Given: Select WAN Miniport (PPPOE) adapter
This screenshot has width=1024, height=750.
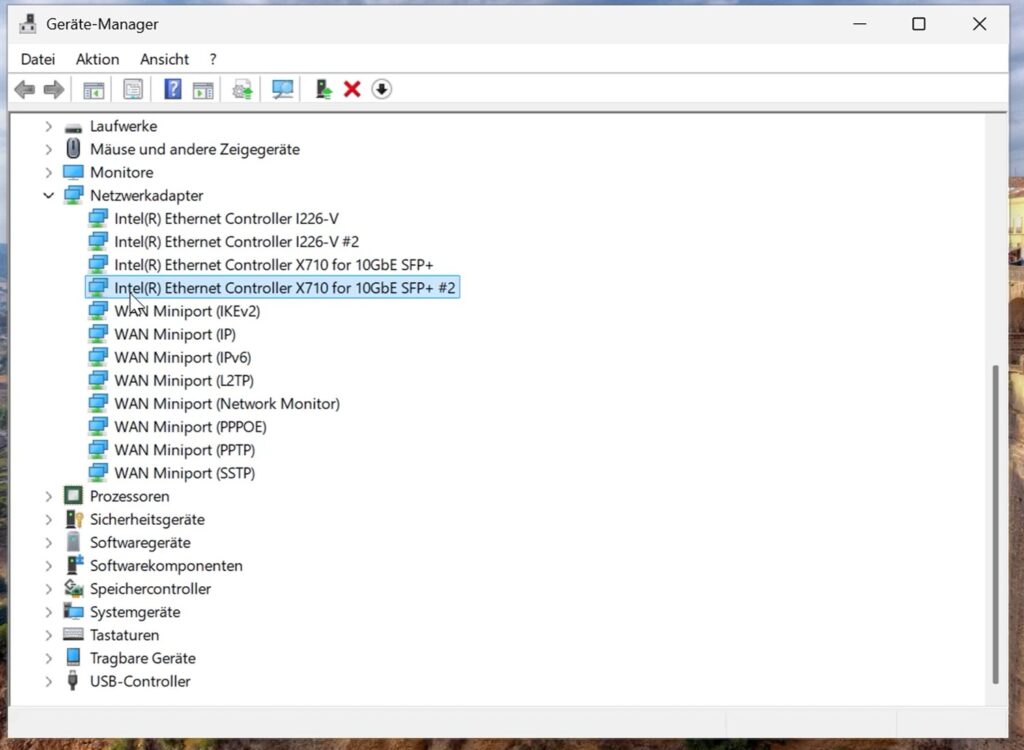Looking at the screenshot, I should click(190, 427).
